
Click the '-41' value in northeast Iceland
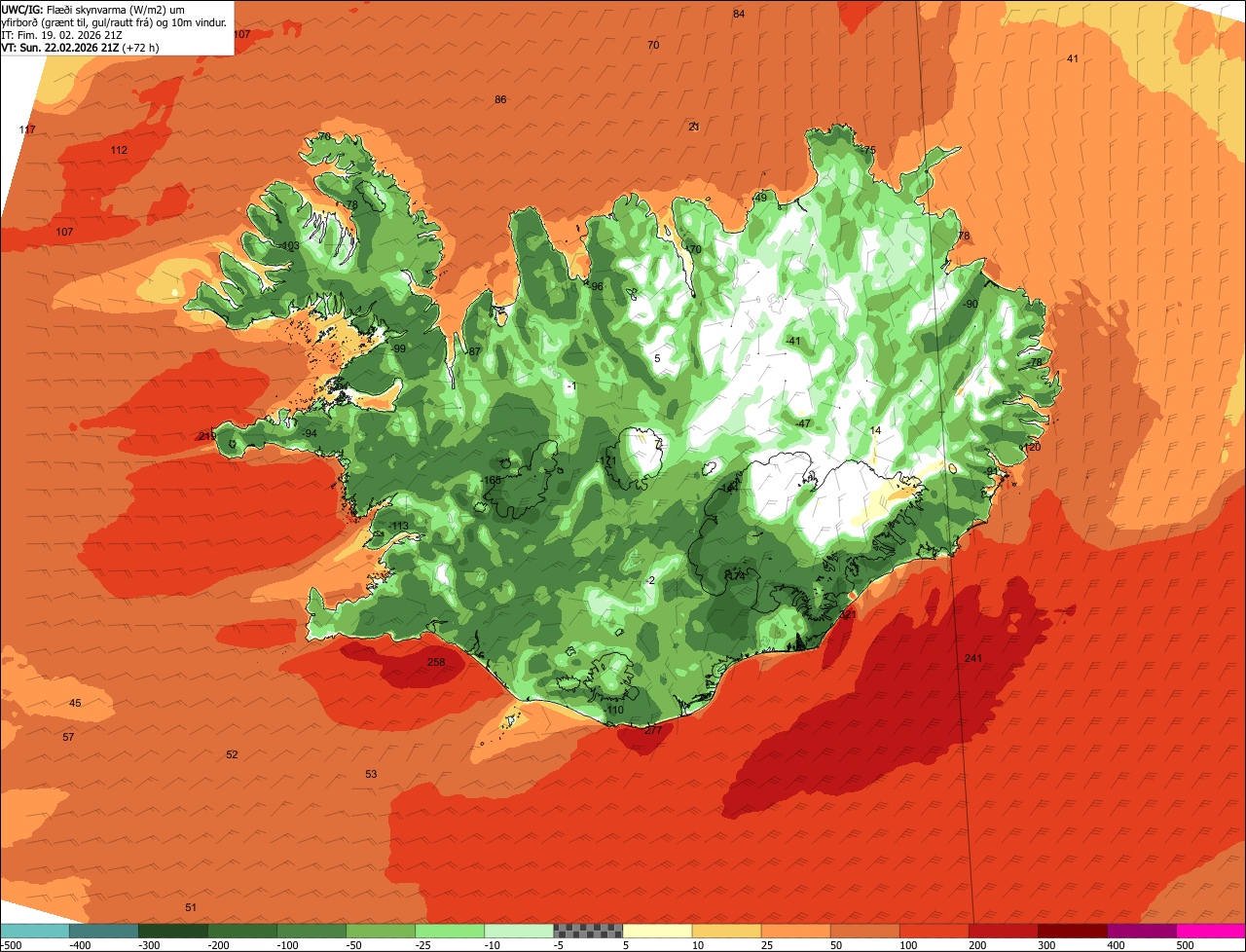792,341
